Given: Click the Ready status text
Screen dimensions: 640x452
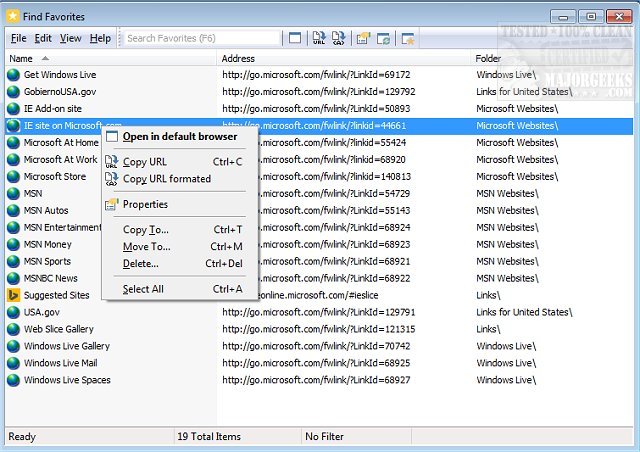Looking at the screenshot, I should 22,436.
